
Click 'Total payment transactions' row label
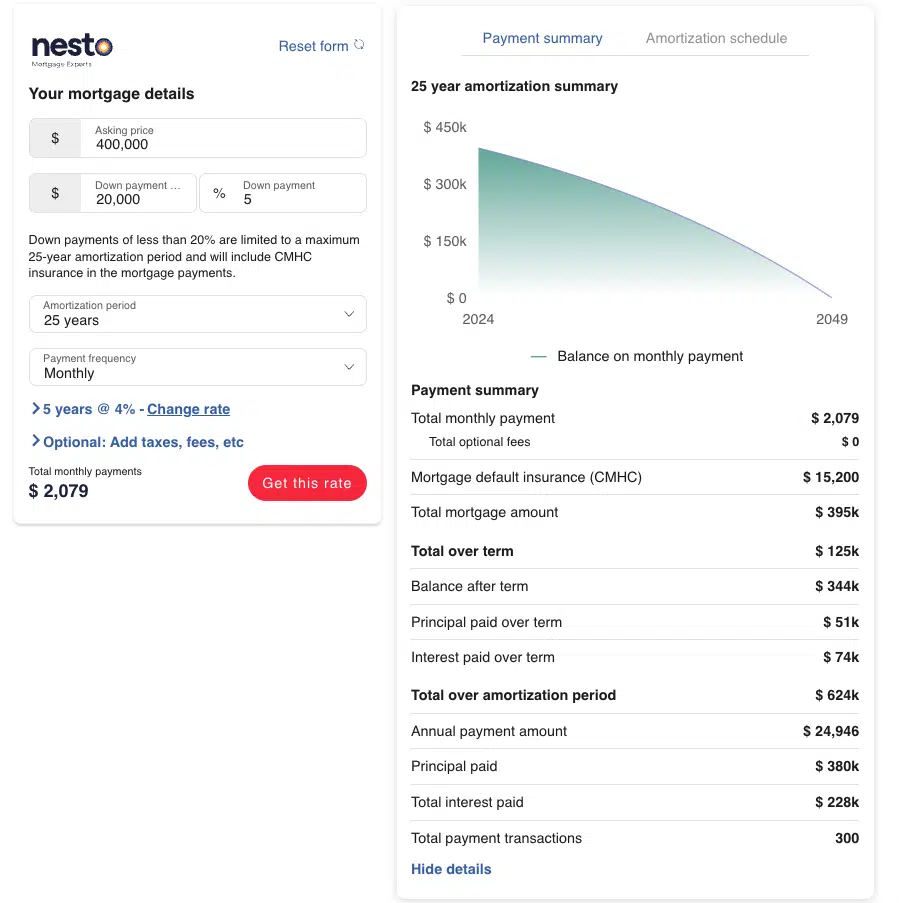point(496,838)
